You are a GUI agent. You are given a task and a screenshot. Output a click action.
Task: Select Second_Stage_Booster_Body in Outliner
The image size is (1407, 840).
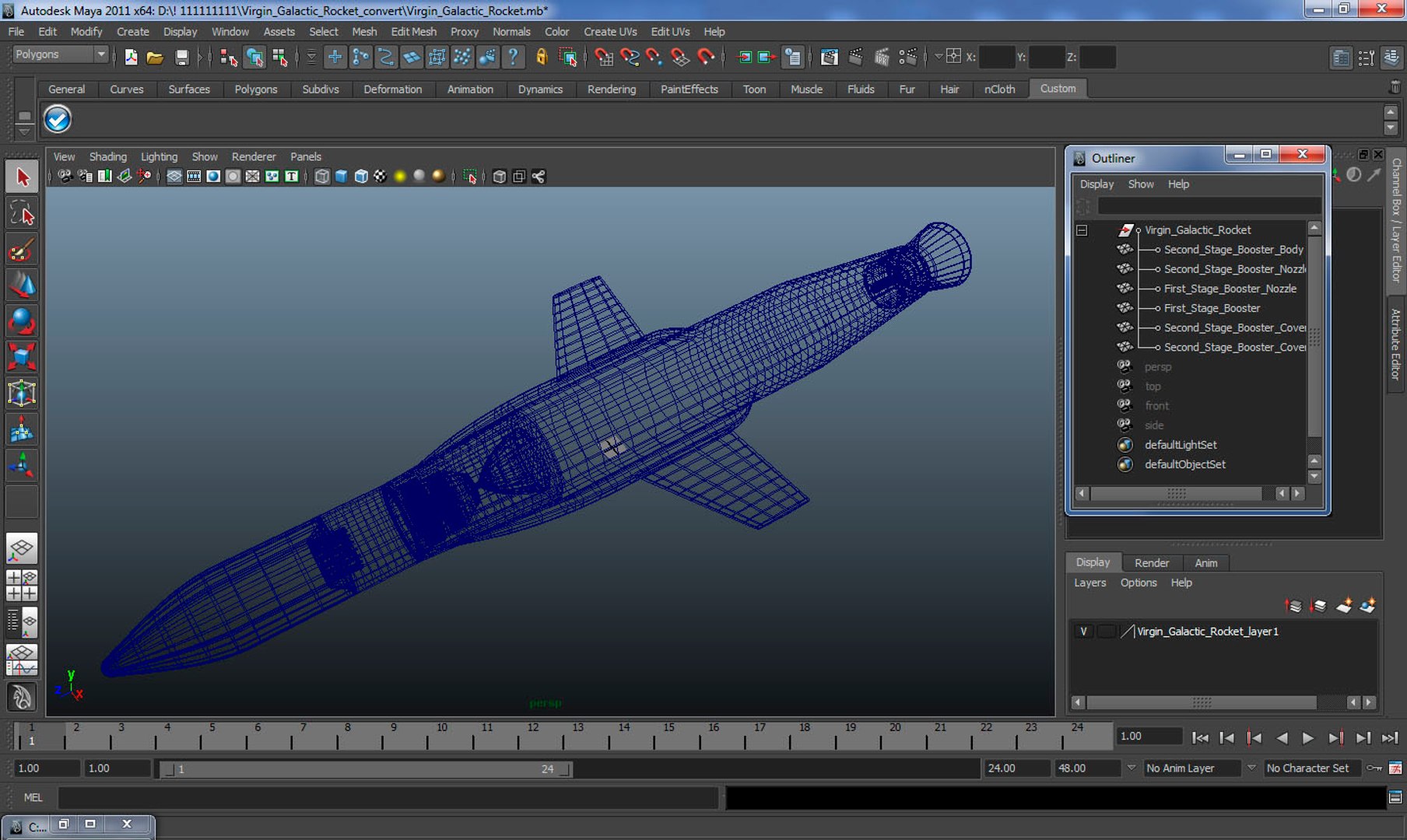coord(1233,250)
